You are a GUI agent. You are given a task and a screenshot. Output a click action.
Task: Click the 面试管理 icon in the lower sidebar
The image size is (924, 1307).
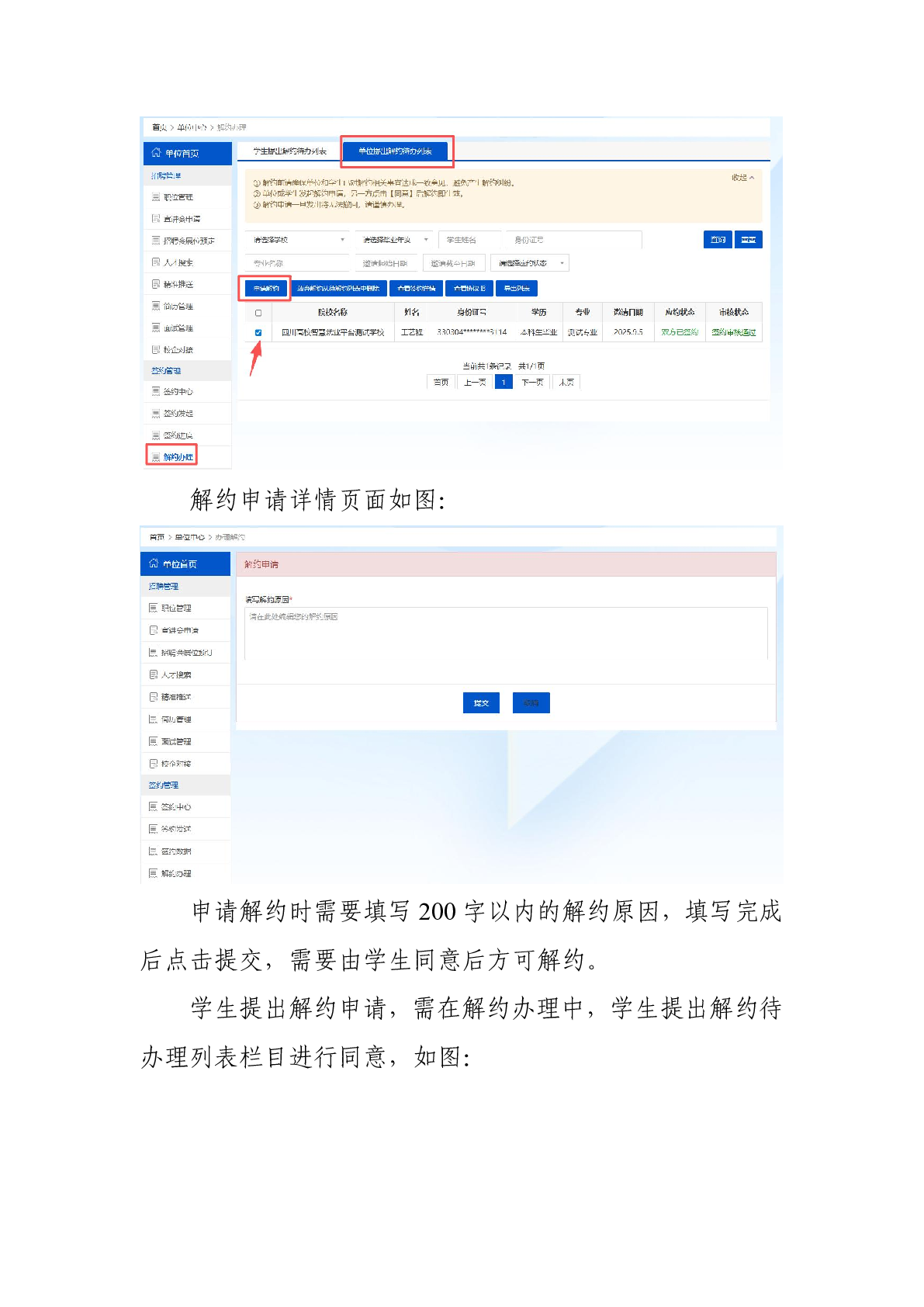154,741
